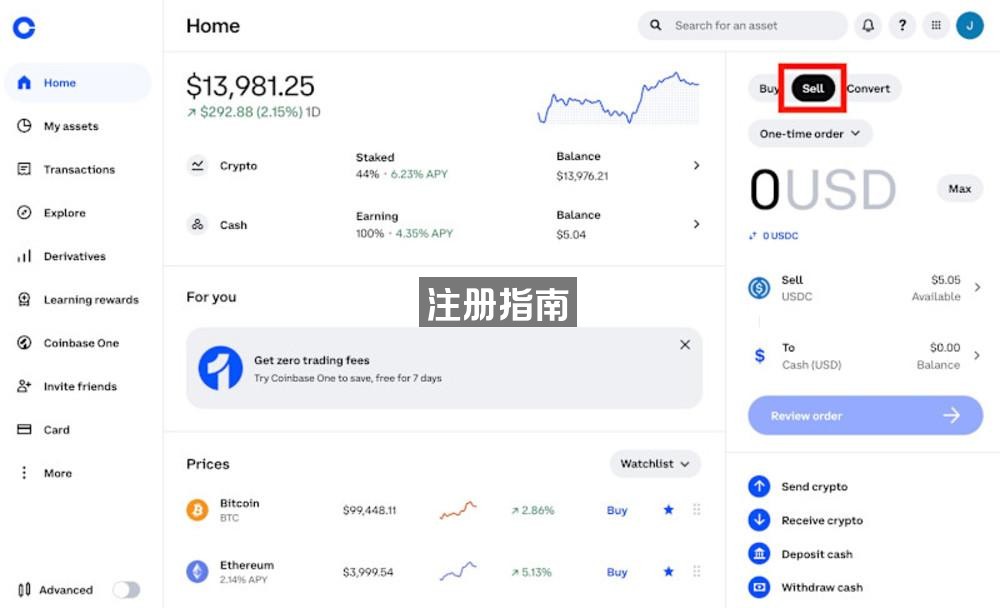Click the Coinbase One compass icon
This screenshot has width=1000, height=608.
pos(24,343)
